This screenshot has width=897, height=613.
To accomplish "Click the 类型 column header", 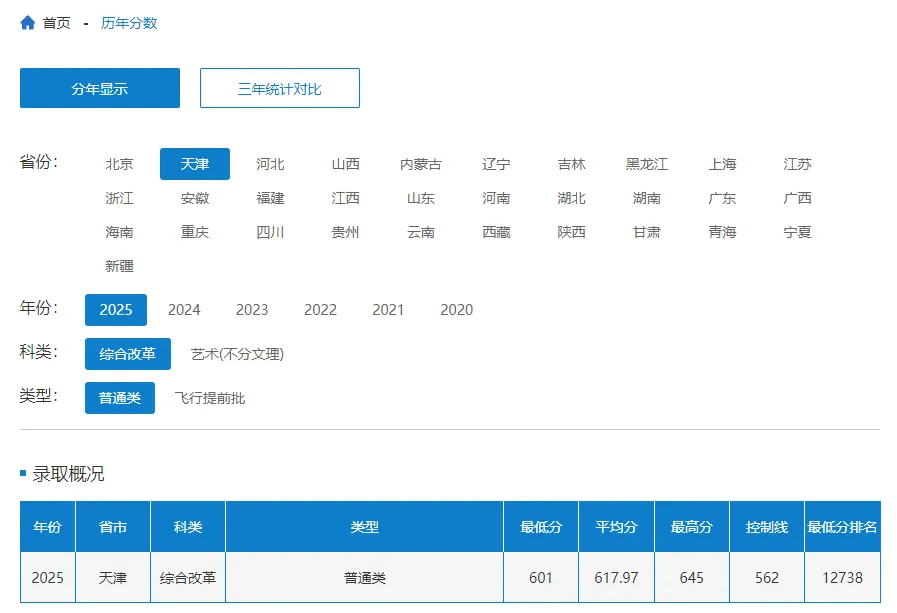I will [364, 527].
